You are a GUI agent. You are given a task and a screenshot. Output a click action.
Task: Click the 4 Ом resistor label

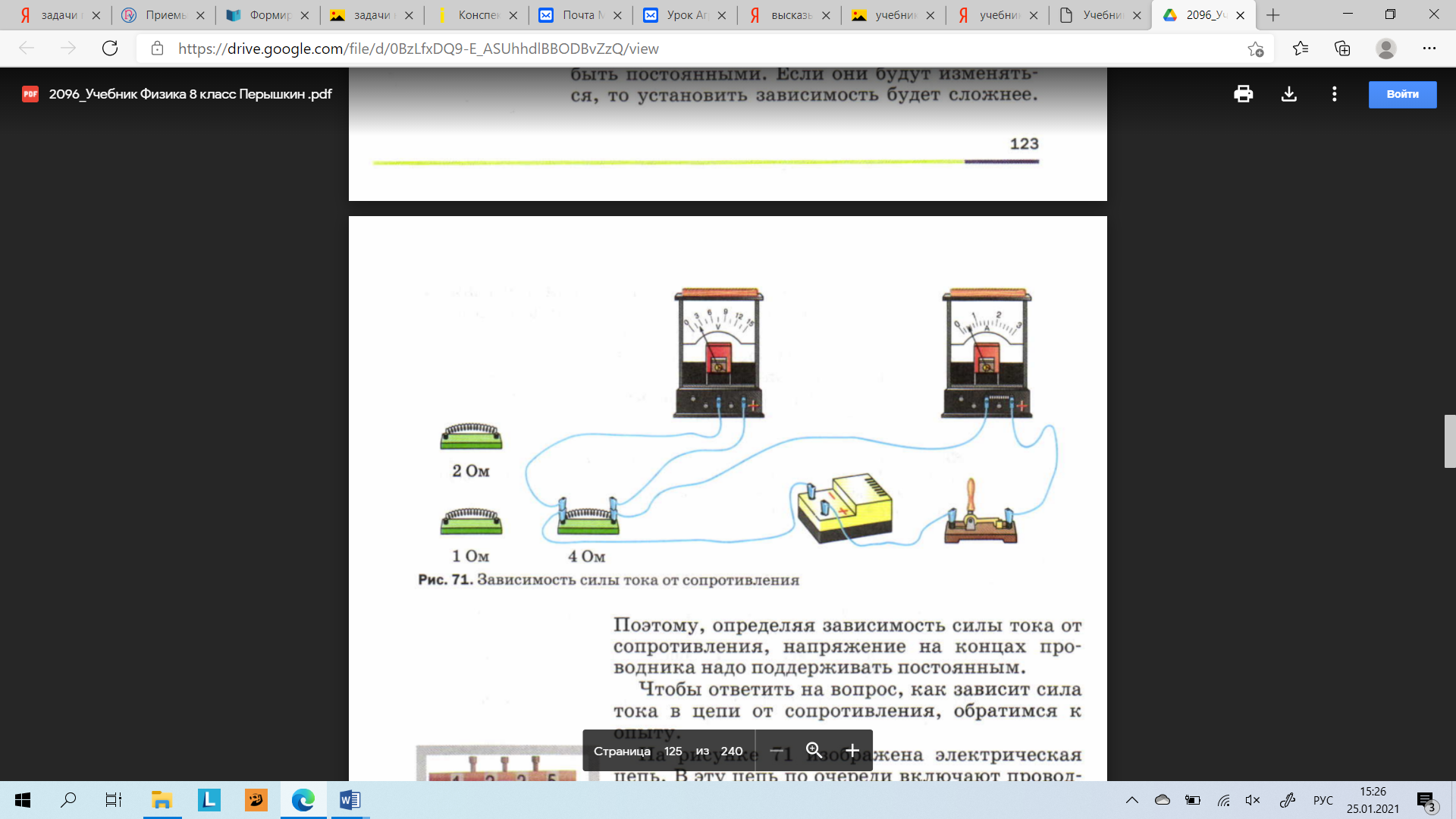(x=587, y=557)
